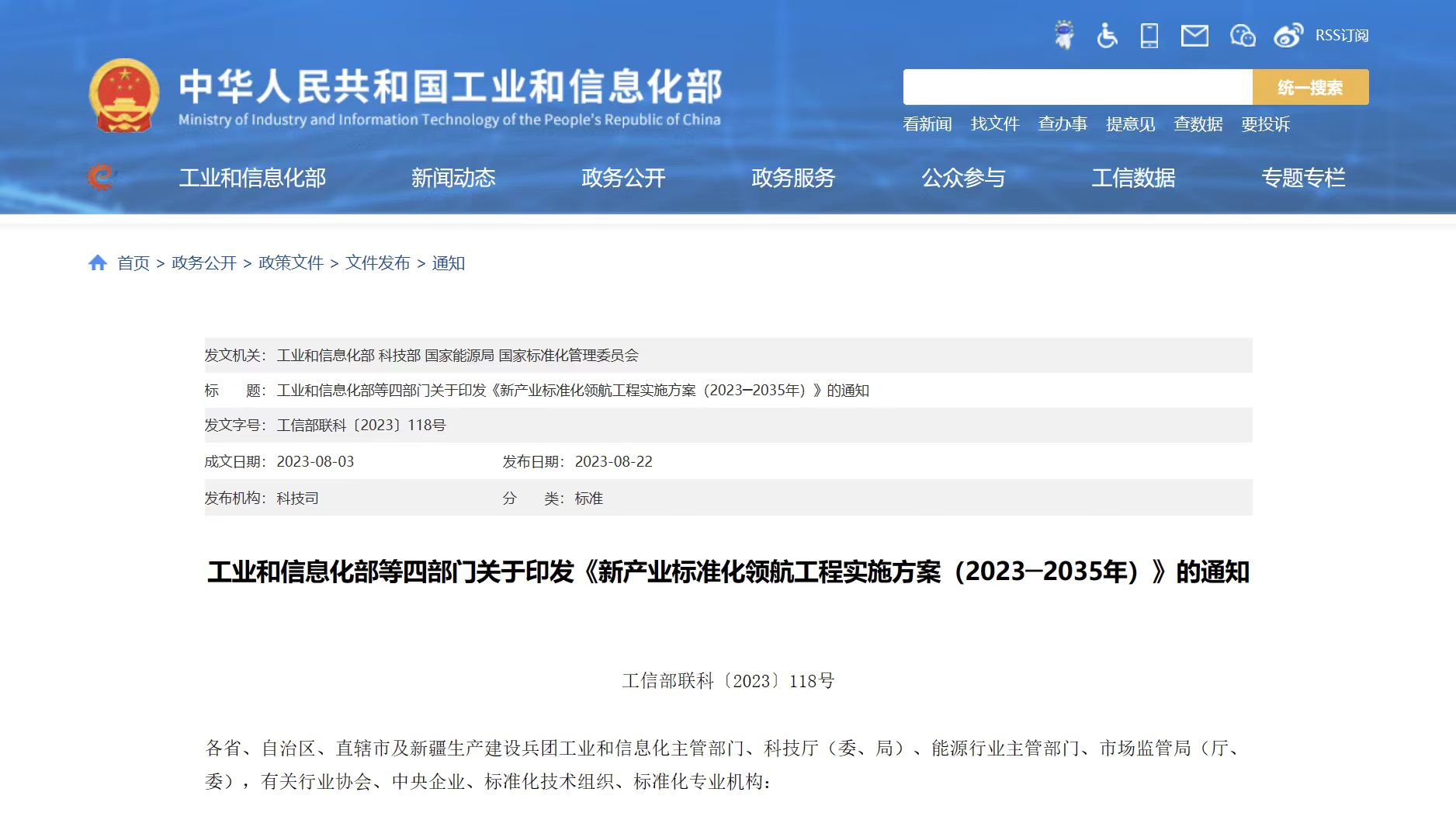Open the 新闻动态 navigation menu
Viewport: 1456px width, 820px height.
click(x=453, y=178)
